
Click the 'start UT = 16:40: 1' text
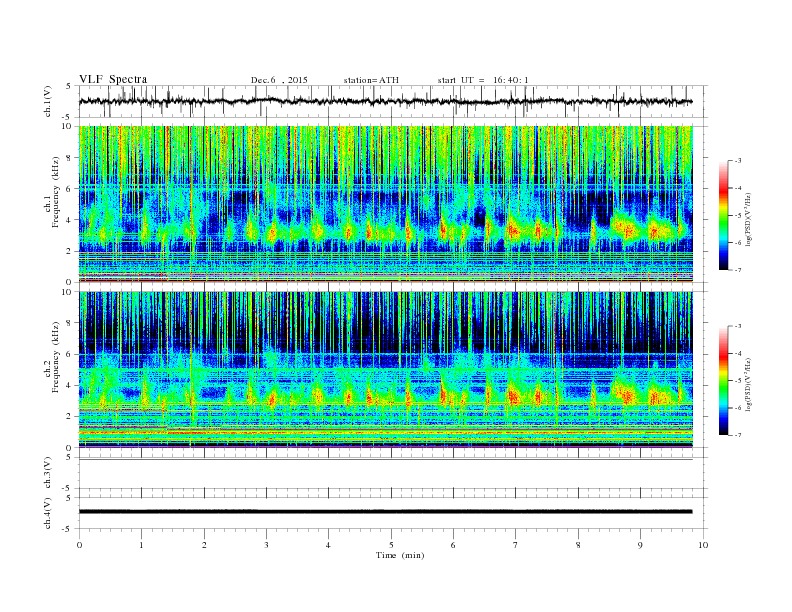(483, 80)
